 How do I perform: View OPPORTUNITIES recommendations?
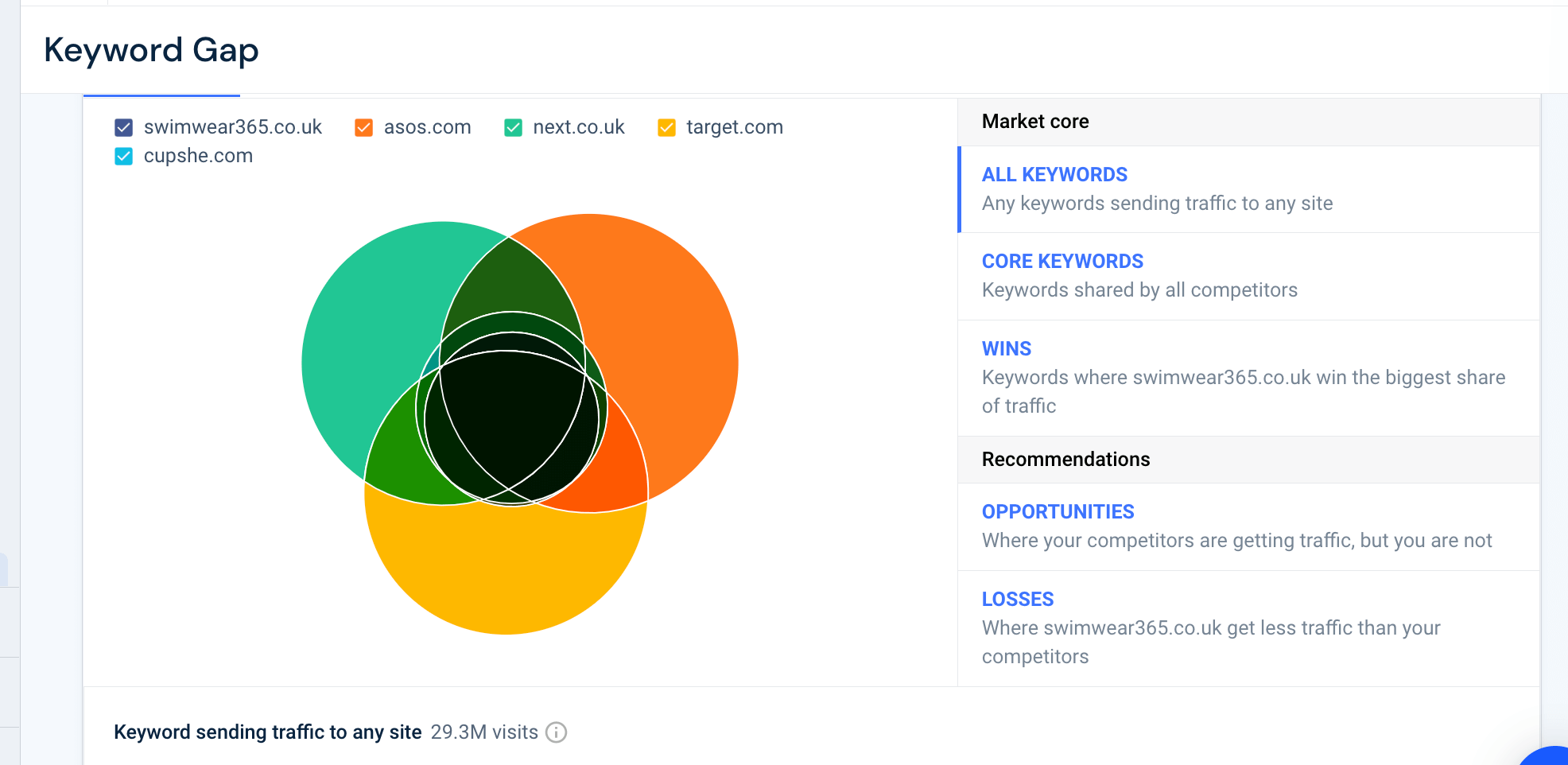click(x=1249, y=526)
